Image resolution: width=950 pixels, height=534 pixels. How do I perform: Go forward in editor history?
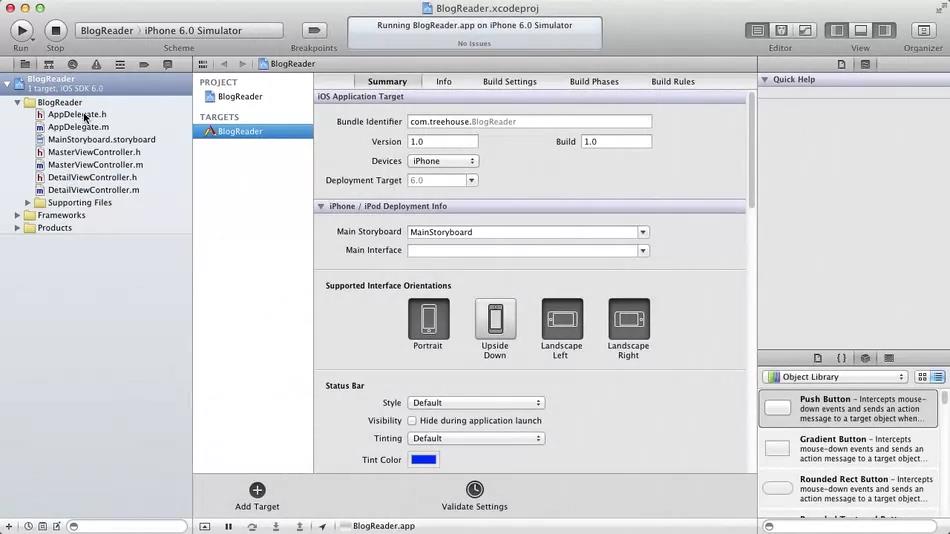pos(242,64)
